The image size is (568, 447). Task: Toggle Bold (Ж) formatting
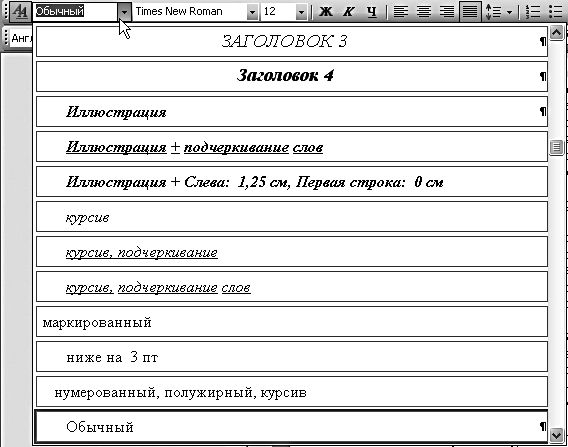pos(325,12)
